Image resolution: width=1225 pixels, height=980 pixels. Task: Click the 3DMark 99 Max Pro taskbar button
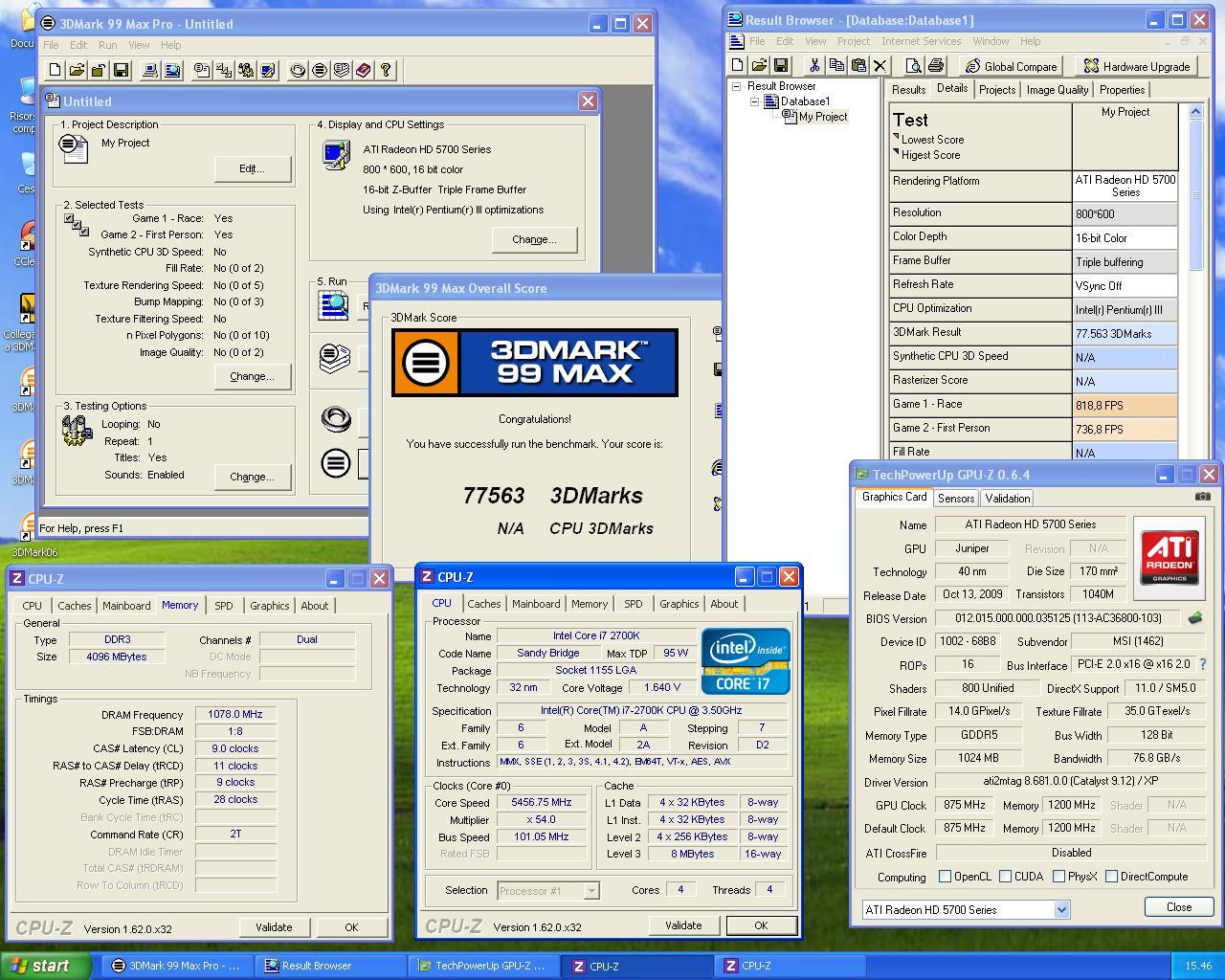pos(177,966)
